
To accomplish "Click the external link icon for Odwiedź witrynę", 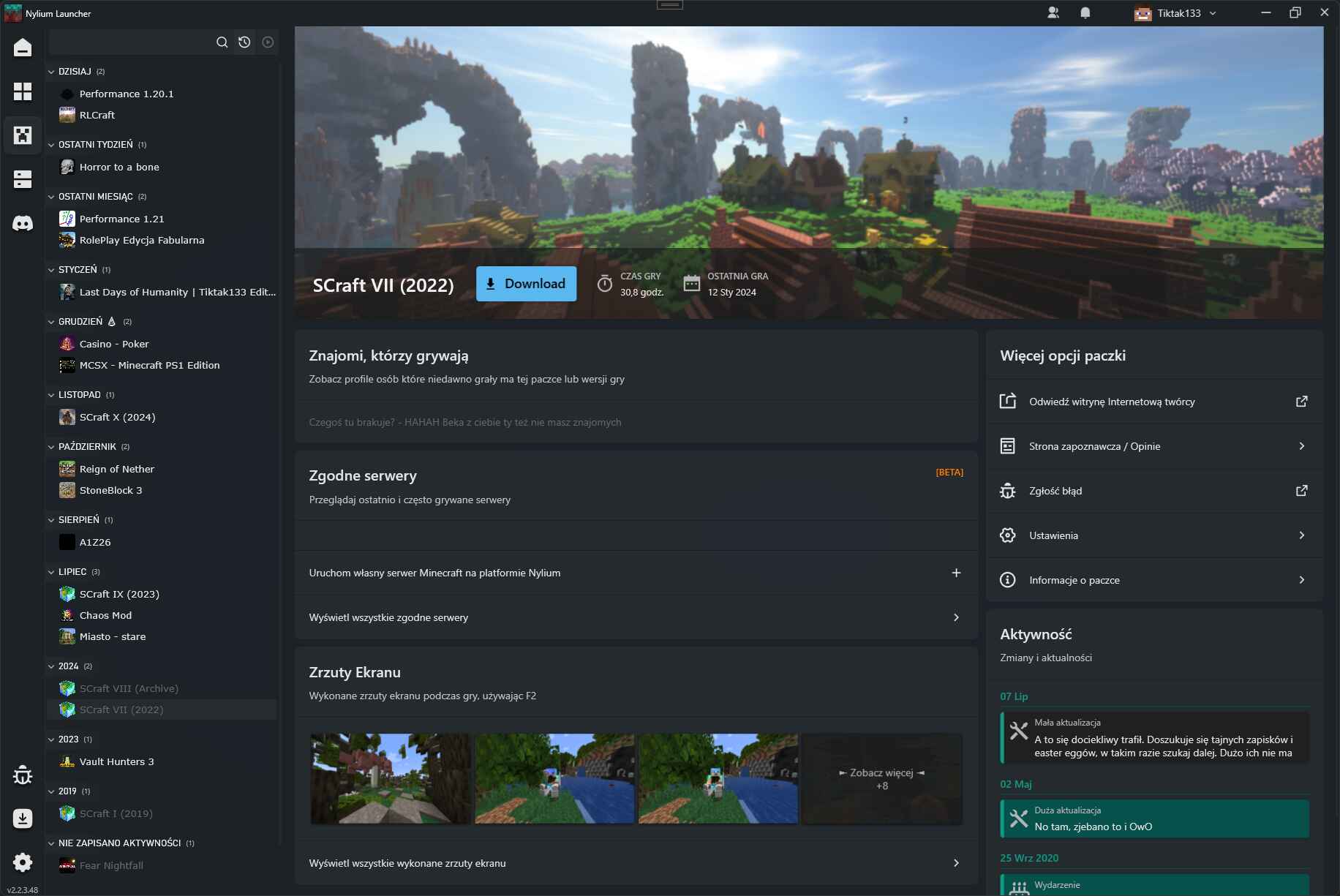I will [1302, 402].
